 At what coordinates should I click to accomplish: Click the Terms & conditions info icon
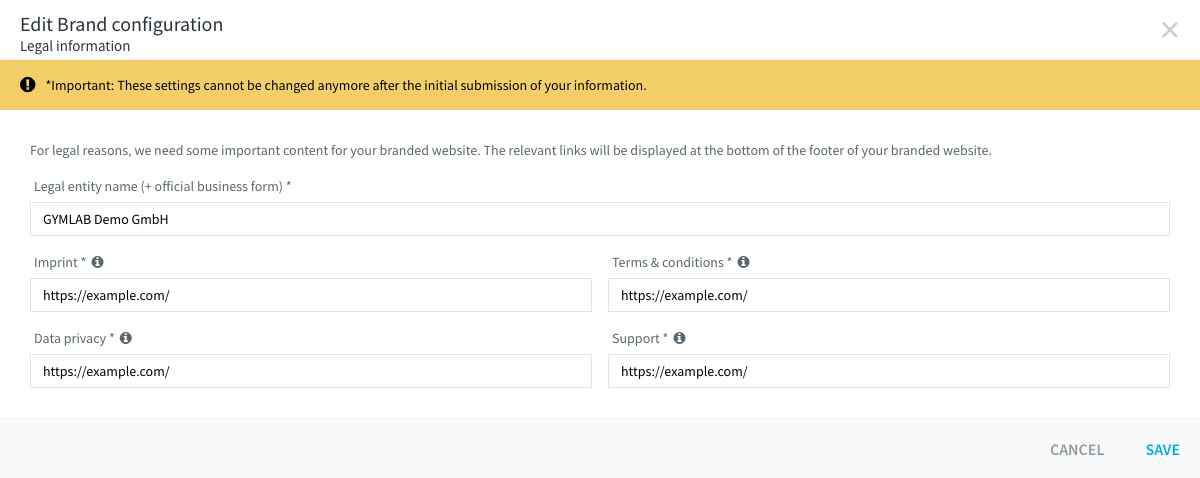tap(743, 262)
